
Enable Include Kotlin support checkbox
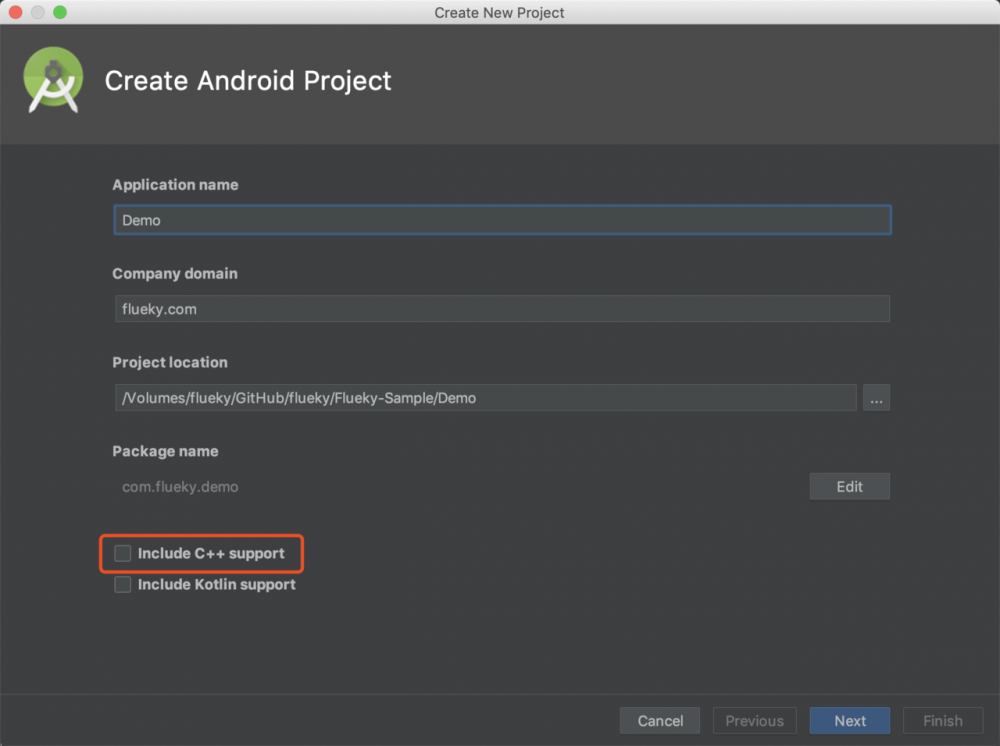(x=123, y=584)
